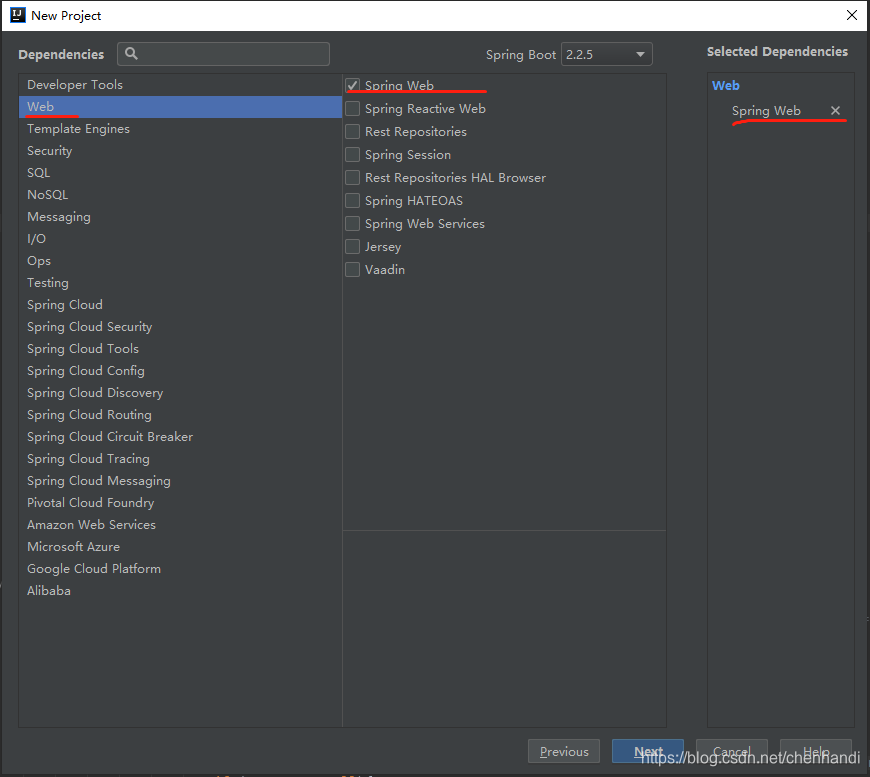Cancel the New Project wizard
This screenshot has height=777, width=870.
pyautogui.click(x=732, y=751)
